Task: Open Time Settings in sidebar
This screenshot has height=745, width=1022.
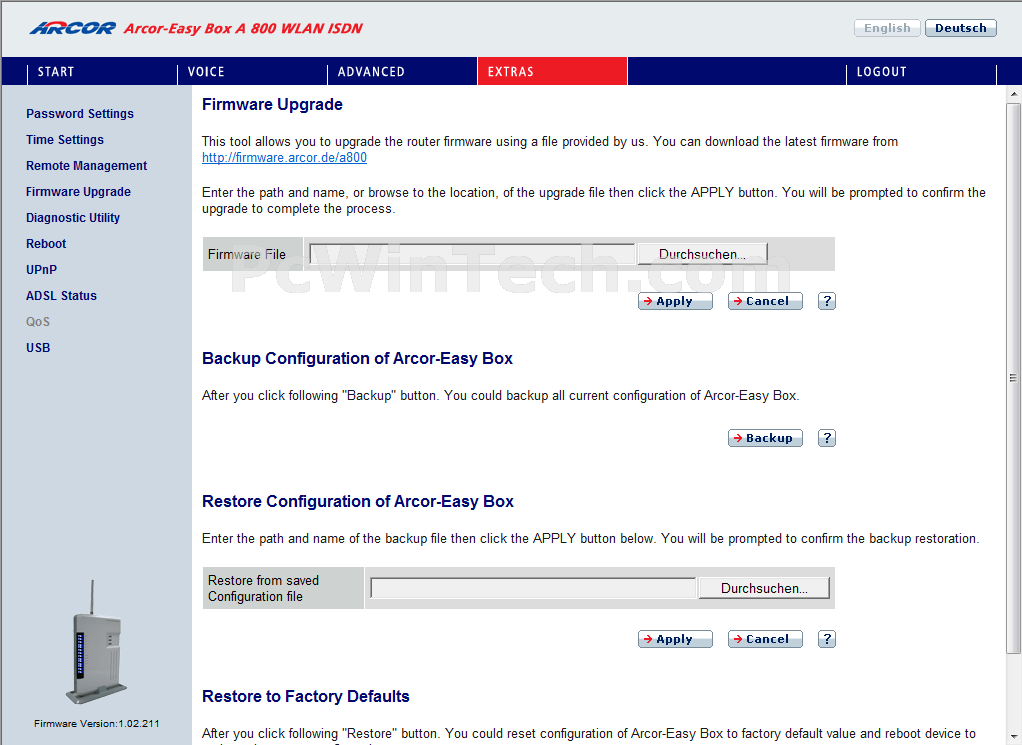Action: (x=65, y=139)
